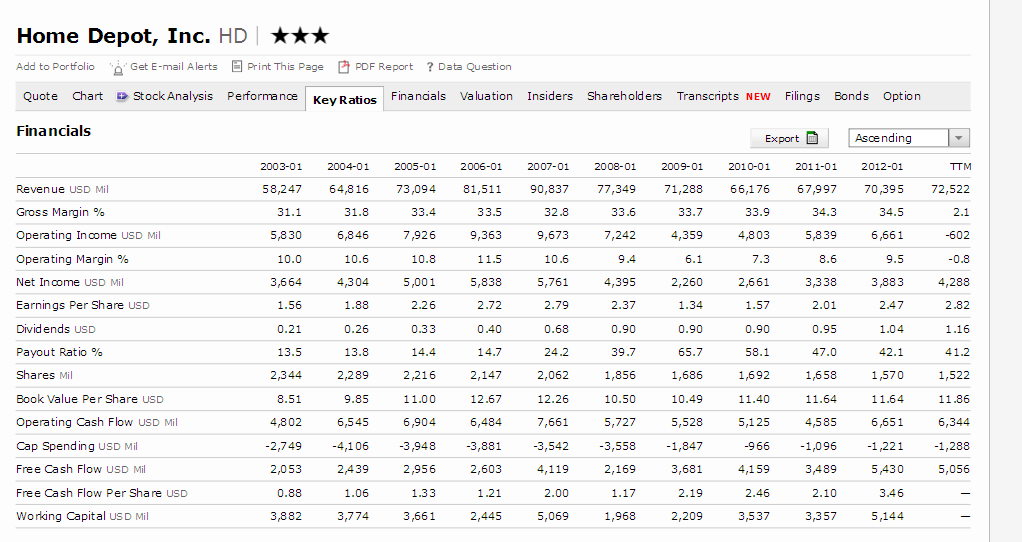Screen dimensions: 1022x542
Task: Click the 2005-01 book value 11.00
Action: [420, 399]
